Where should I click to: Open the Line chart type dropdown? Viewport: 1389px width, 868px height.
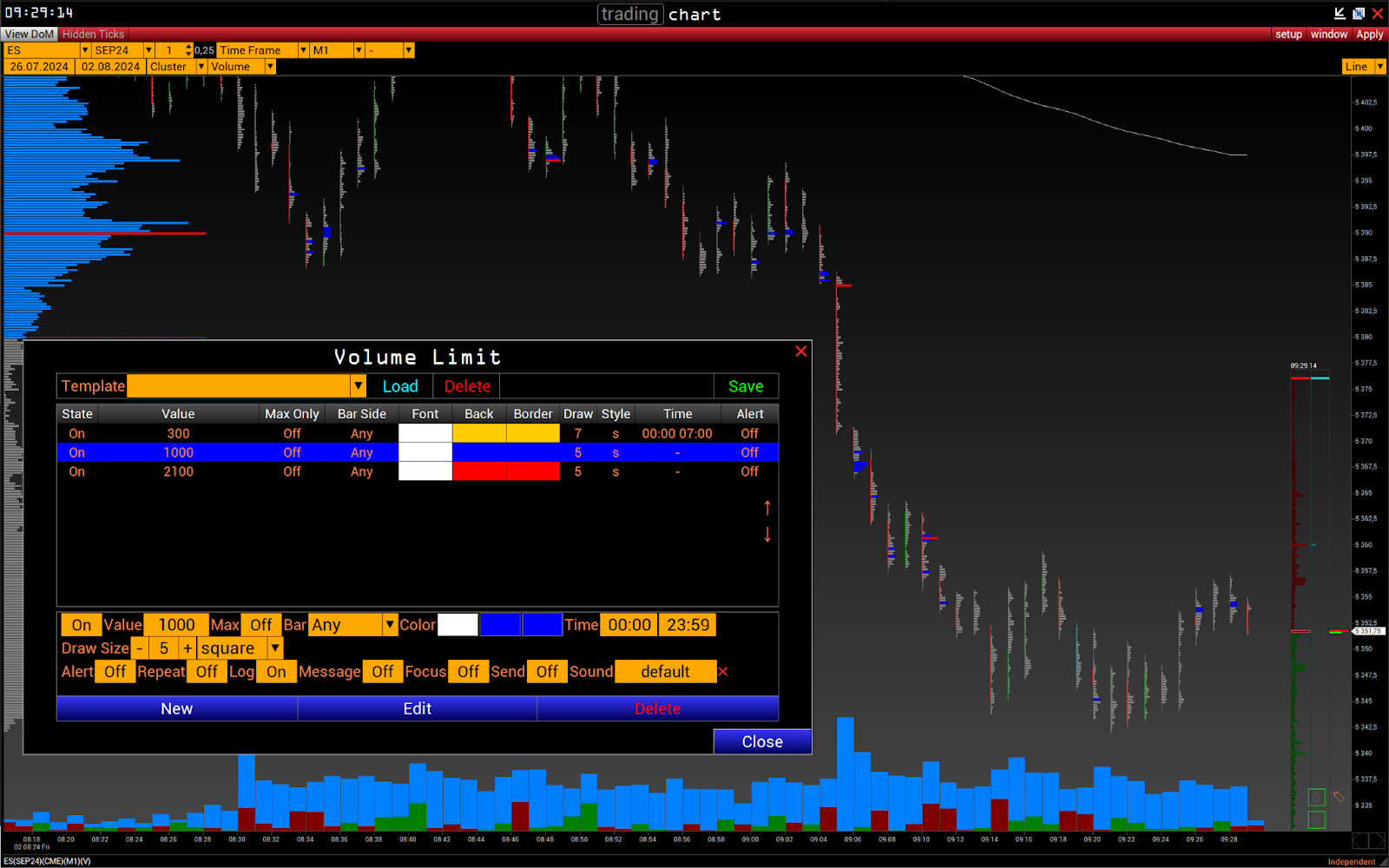tap(1379, 67)
